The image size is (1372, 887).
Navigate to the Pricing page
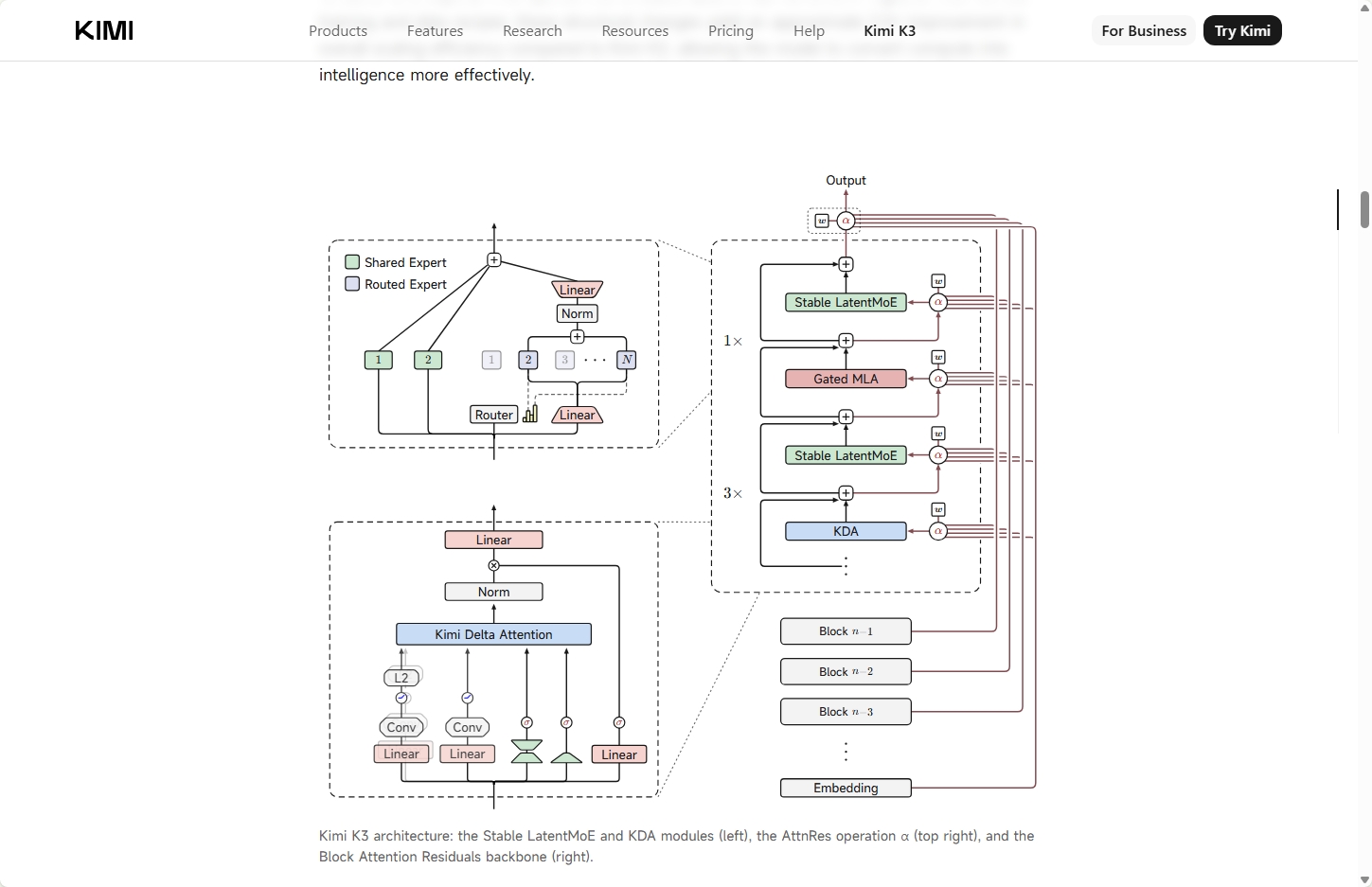[x=731, y=31]
